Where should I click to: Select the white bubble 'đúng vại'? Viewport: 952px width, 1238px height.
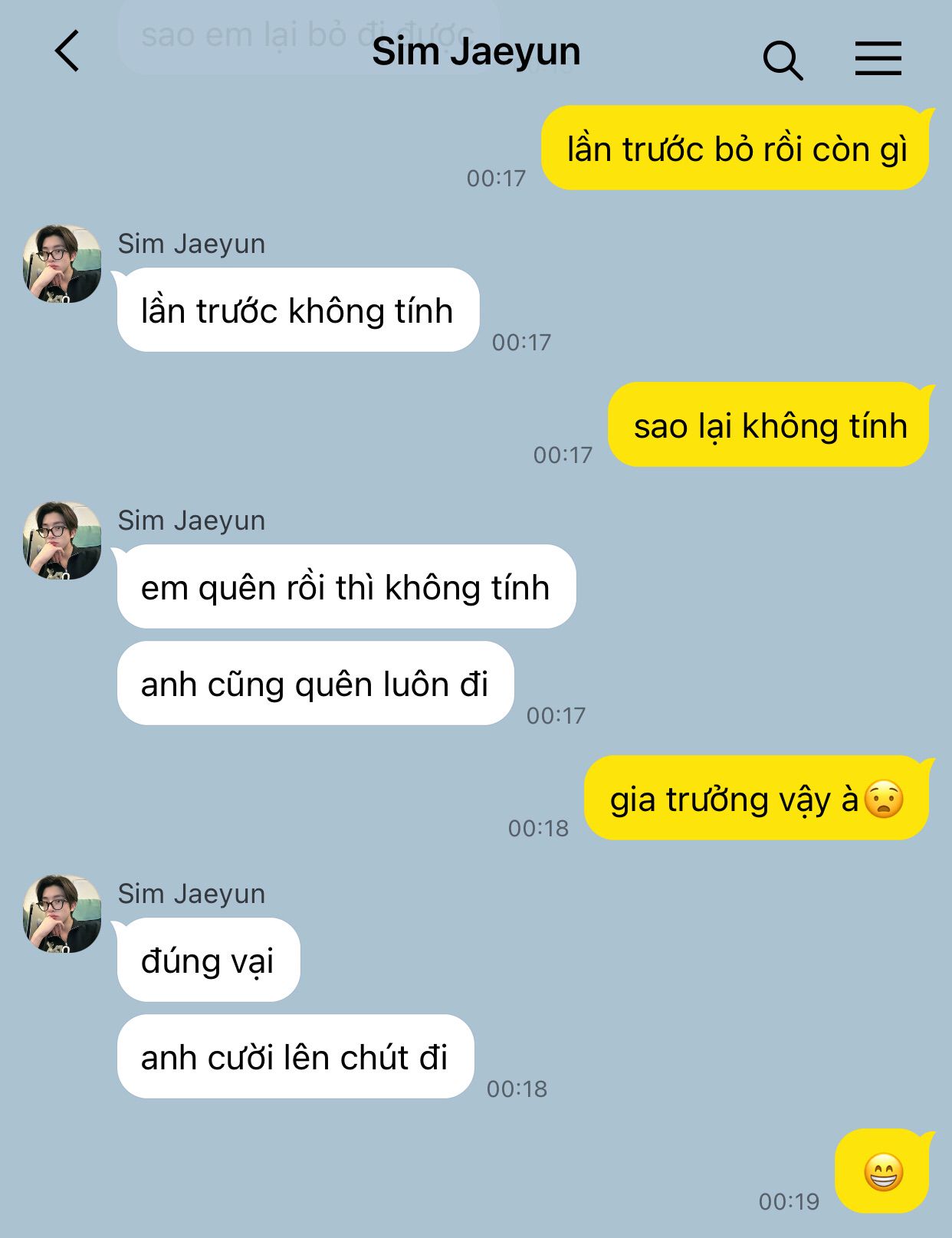[x=208, y=960]
